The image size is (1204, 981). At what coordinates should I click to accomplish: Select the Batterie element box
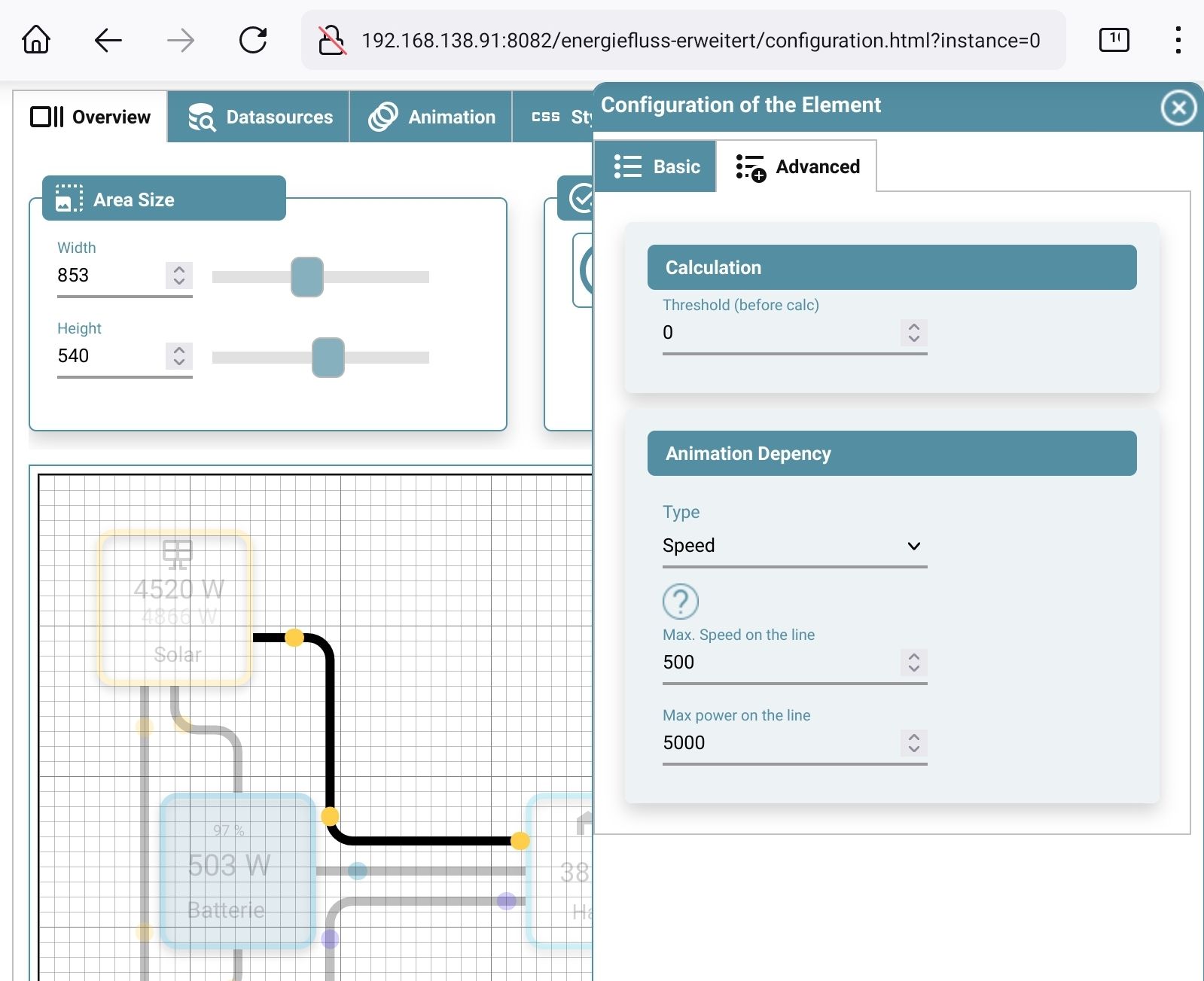point(238,871)
